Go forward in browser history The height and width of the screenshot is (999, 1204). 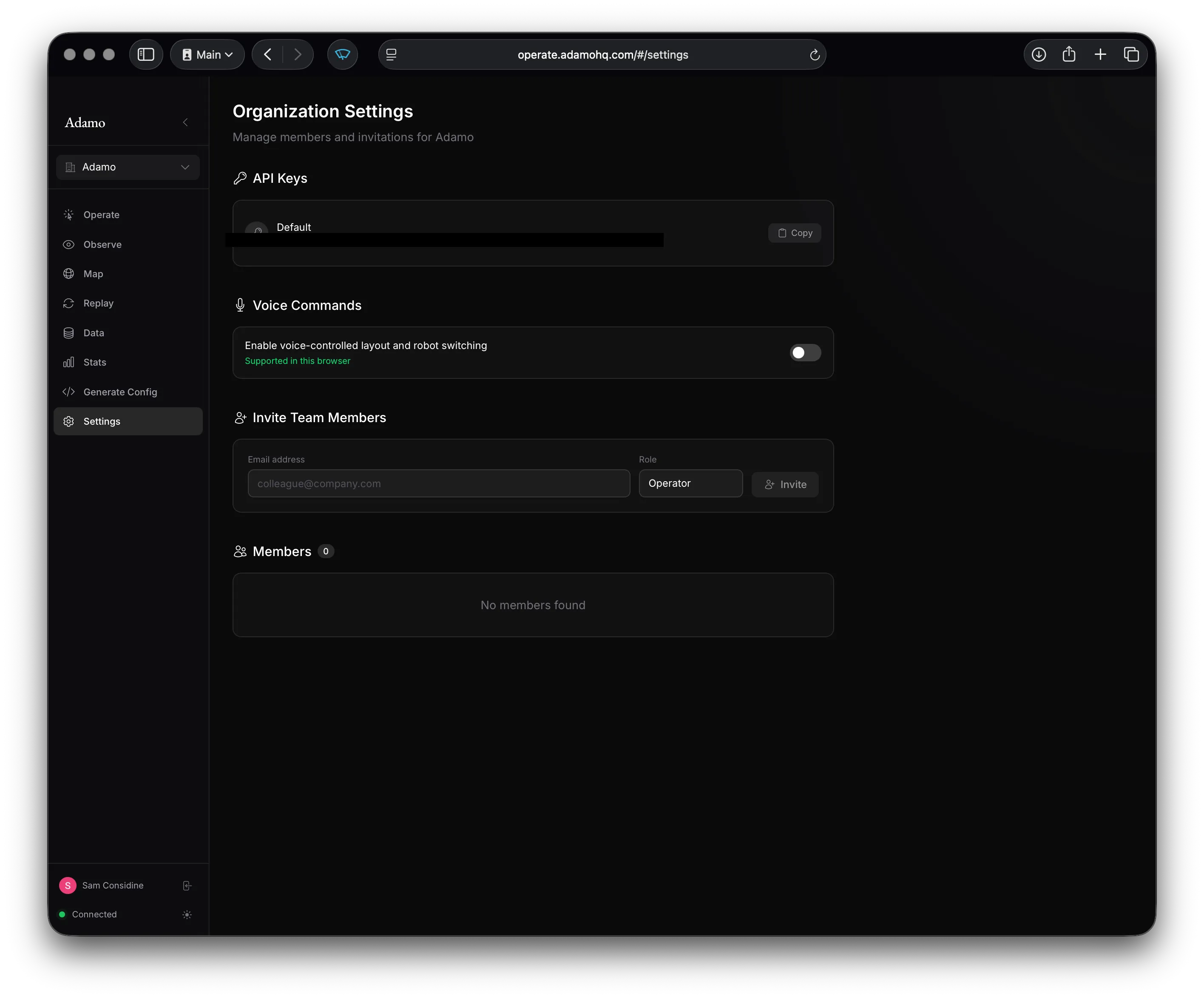pos(298,54)
